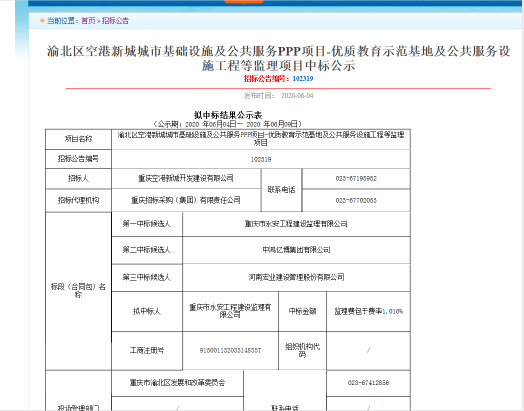Open the 招标公告 breadcrumb link
Image resolution: width=524 pixels, height=411 pixels.
pos(115,21)
